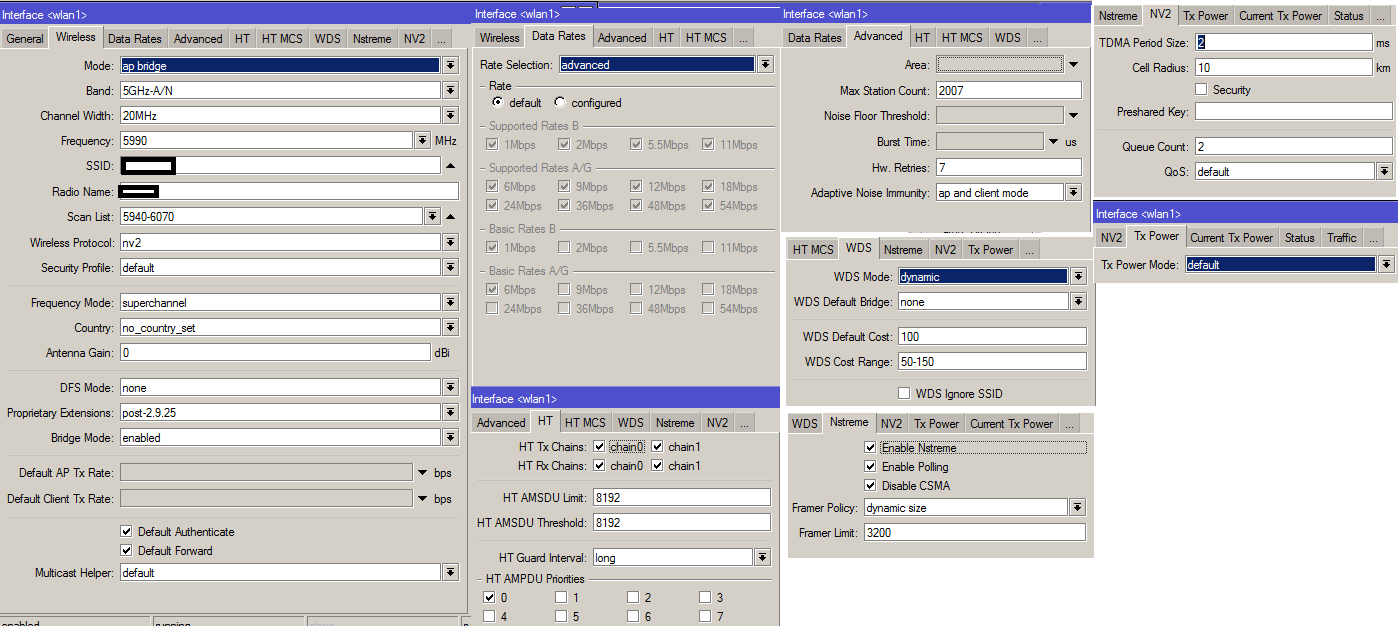Screen dimensions: 1398x626
Task: Expand the Noise Floor Threshold arrow
Action: tap(1073, 115)
